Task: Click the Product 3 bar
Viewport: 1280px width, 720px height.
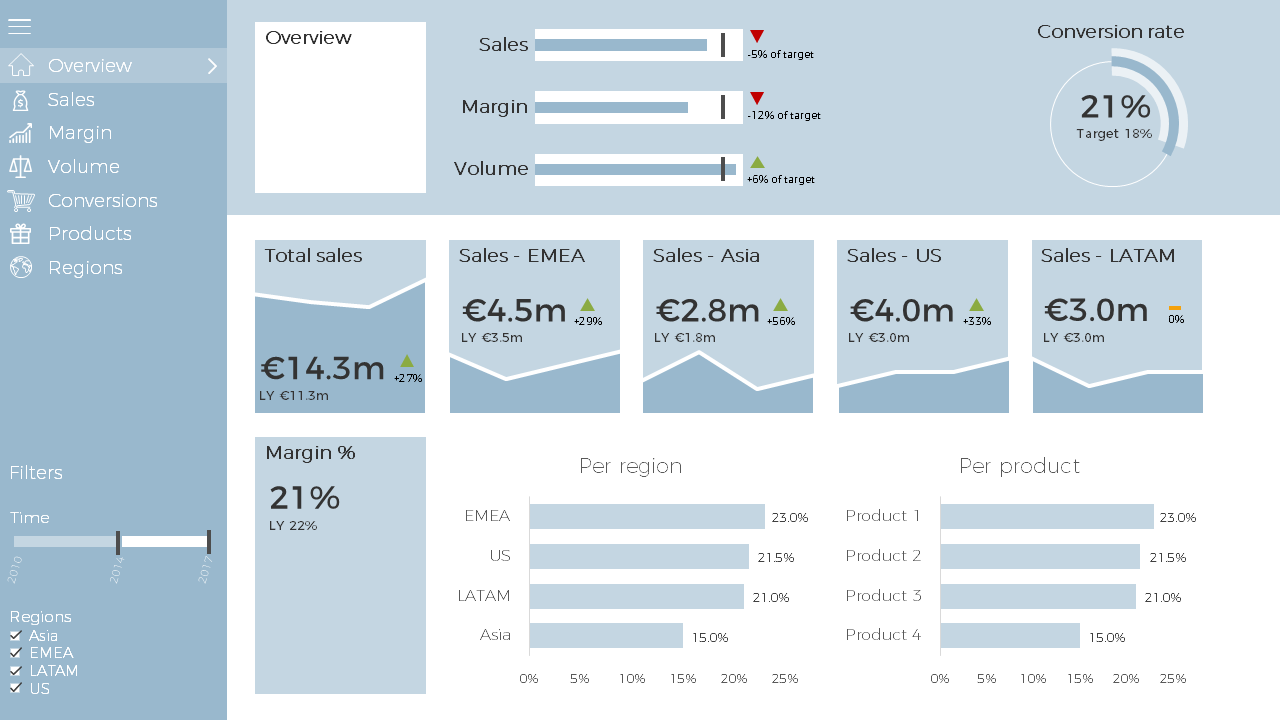Action: coord(1038,596)
